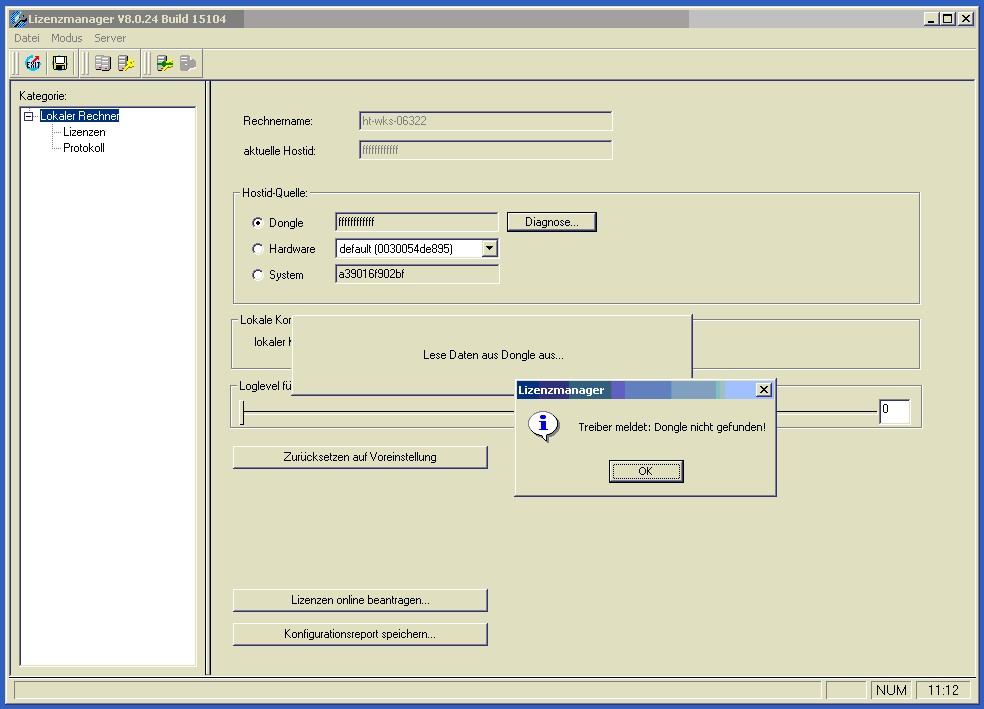Select the Dongle radio button
Screen dimensions: 984x709
pyautogui.click(x=257, y=223)
